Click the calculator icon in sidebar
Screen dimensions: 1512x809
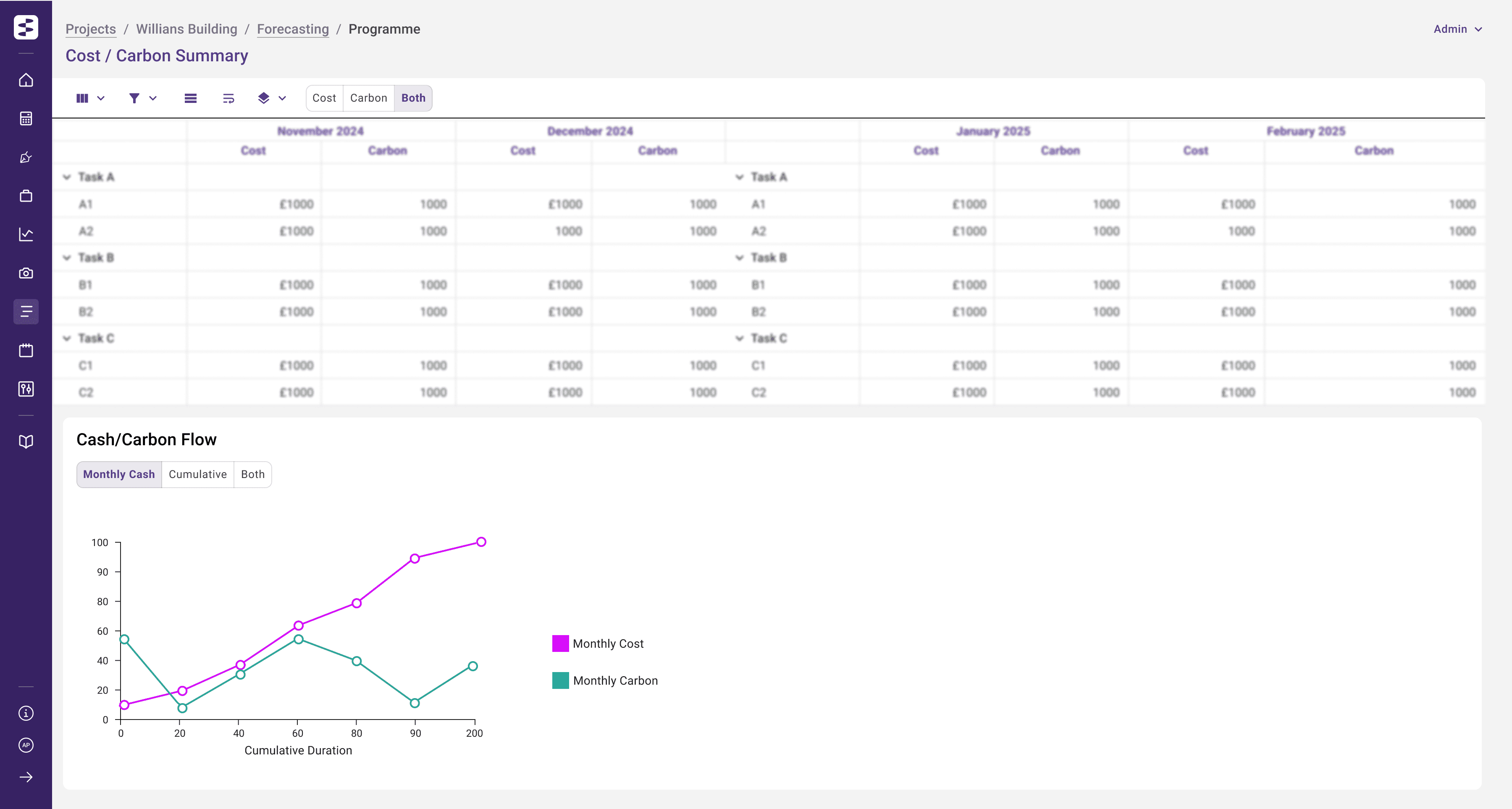point(26,118)
